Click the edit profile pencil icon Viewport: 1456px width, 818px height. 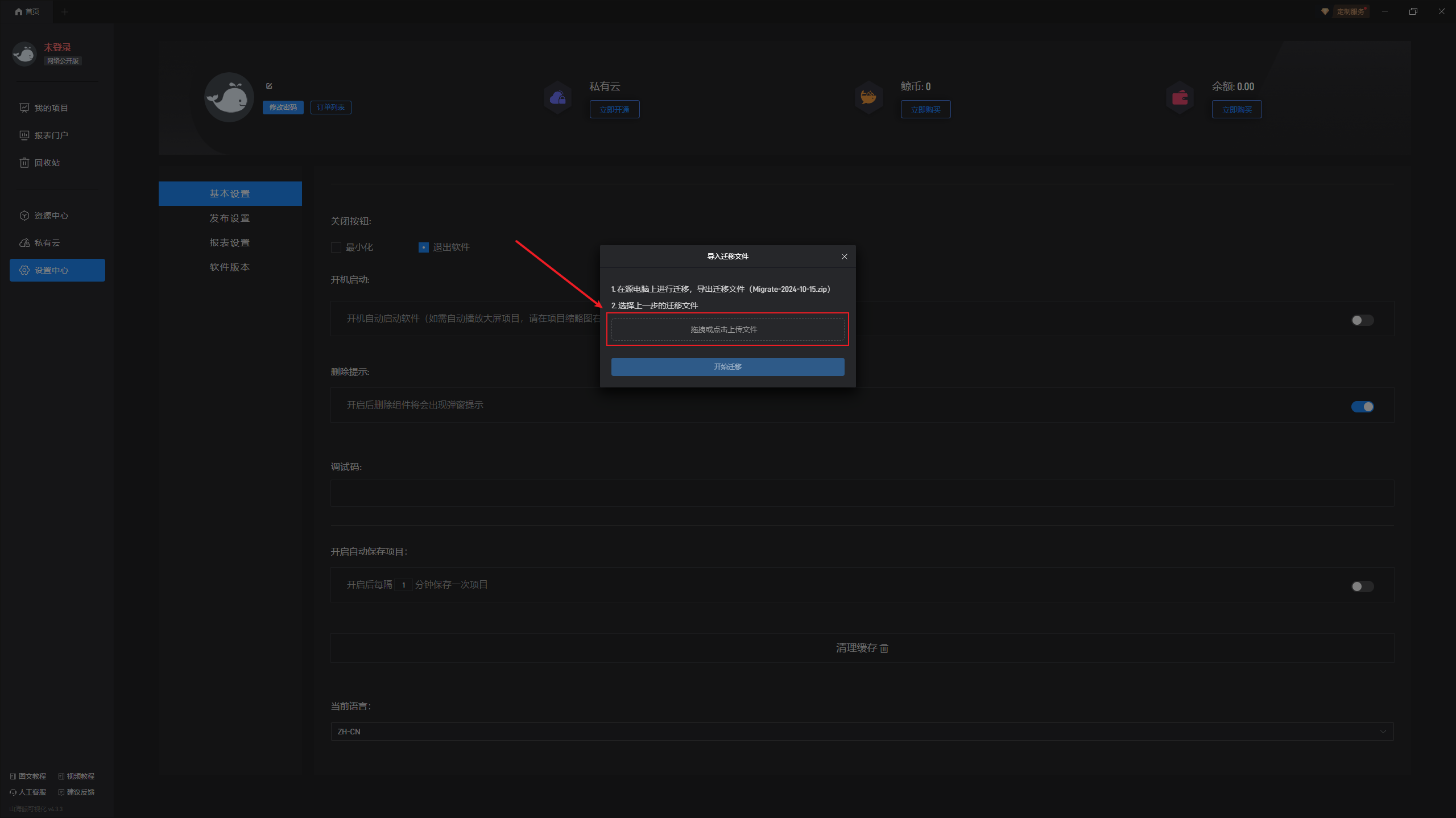269,86
